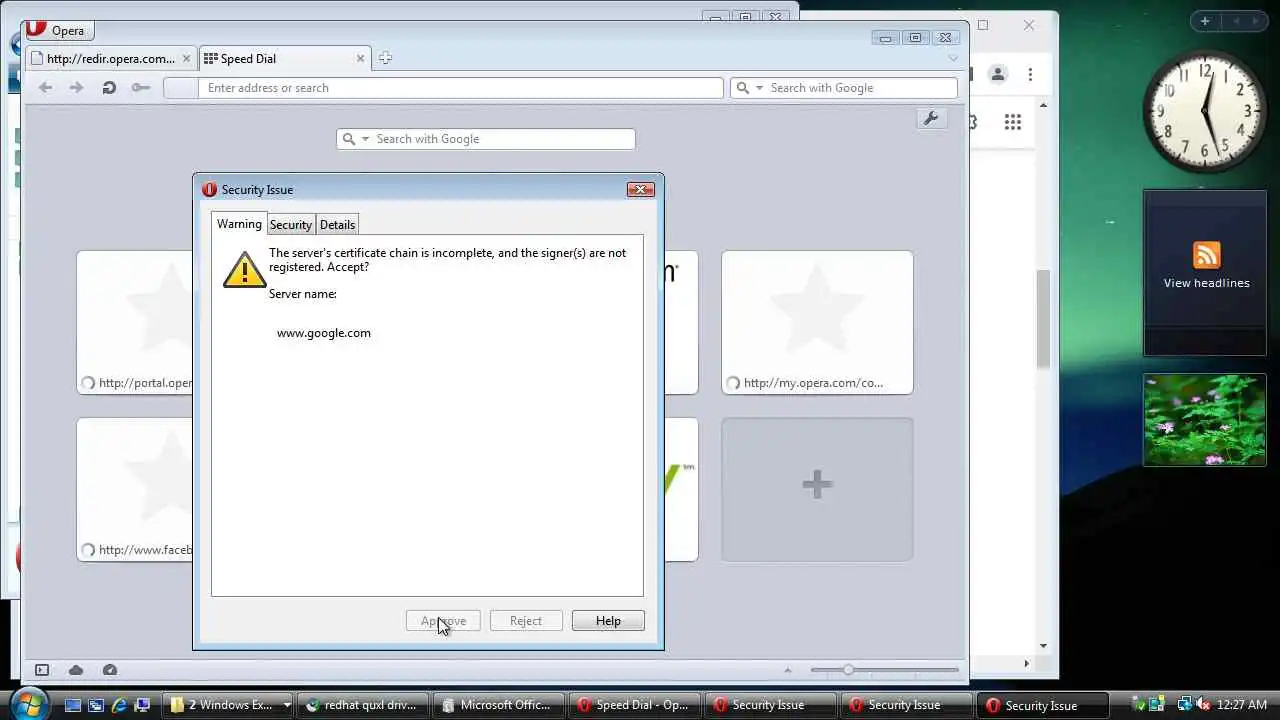Viewport: 1280px width, 720px height.
Task: Open the my.opera.com speed dial thumbnail
Action: pos(817,322)
